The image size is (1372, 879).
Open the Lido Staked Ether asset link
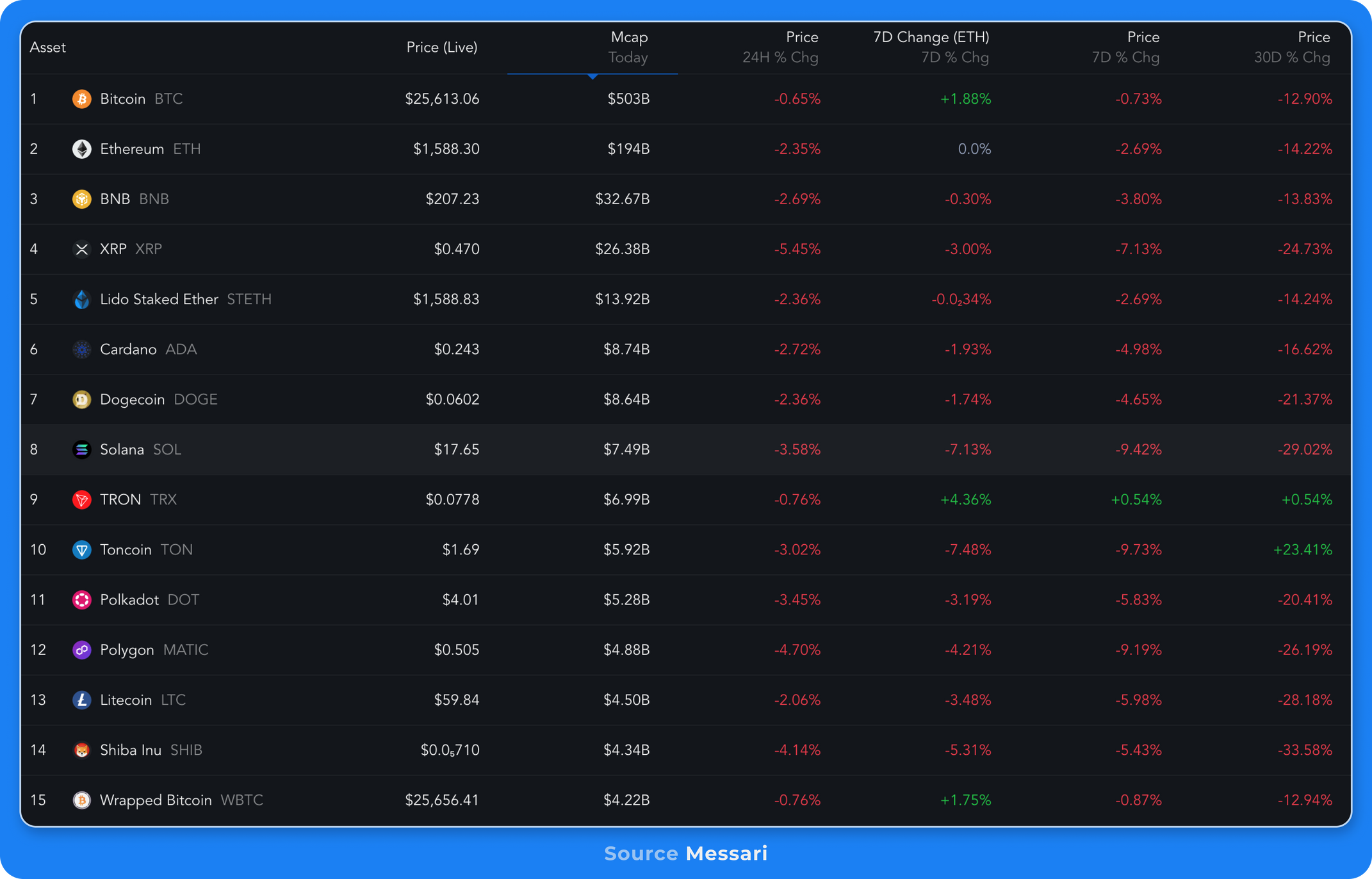[159, 299]
